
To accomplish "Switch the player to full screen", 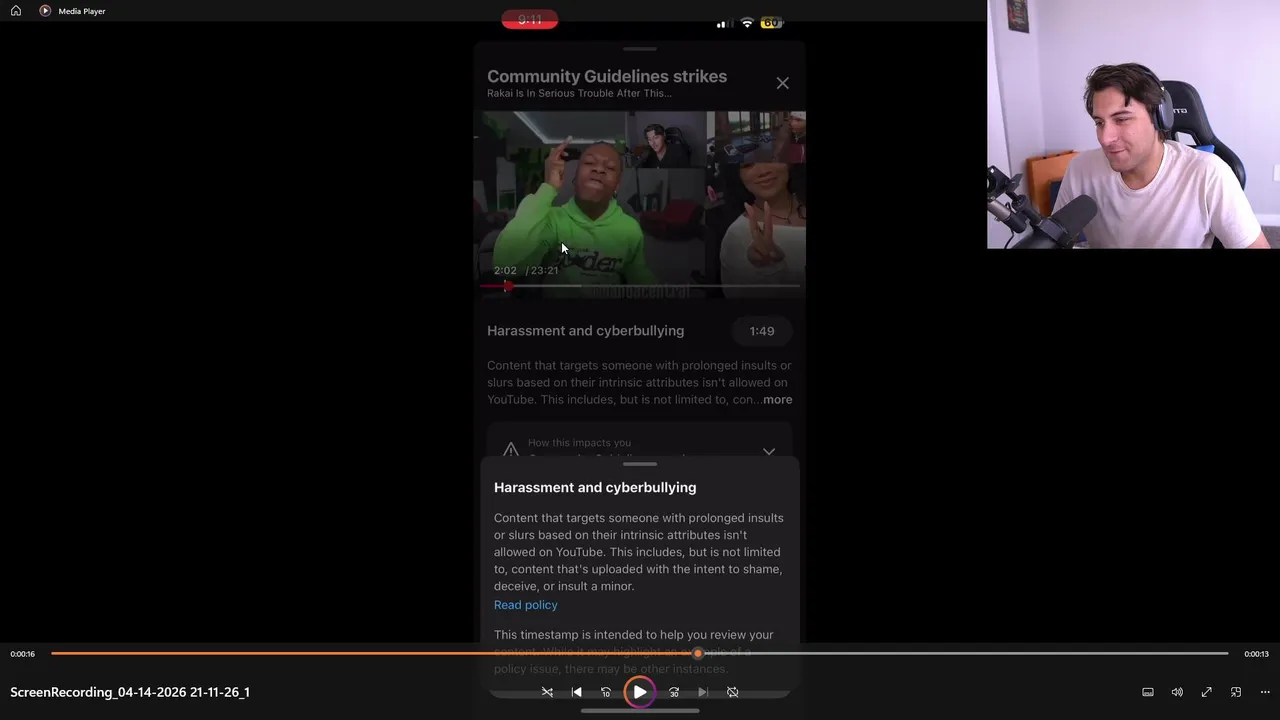I will coord(1207,692).
